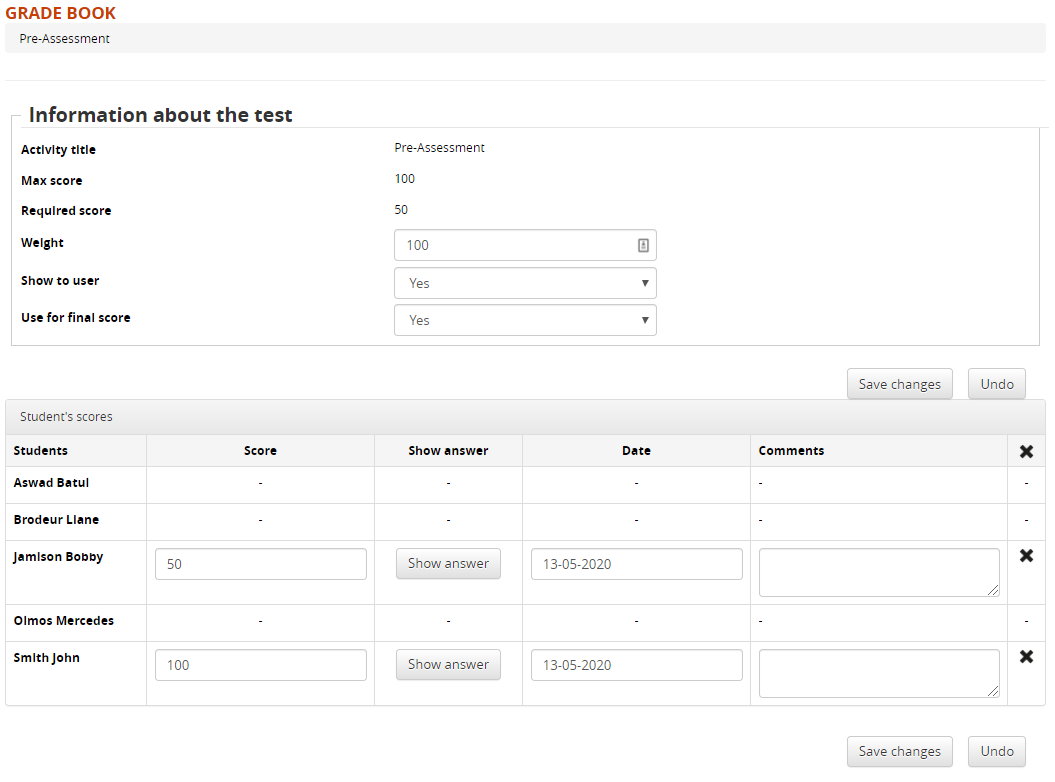Screen dimensions: 1055x782
Task: Click "Save changes" below the scores table
Action: point(899,751)
